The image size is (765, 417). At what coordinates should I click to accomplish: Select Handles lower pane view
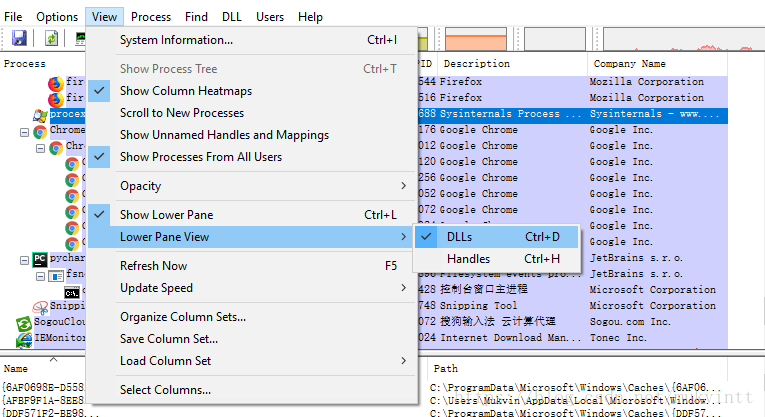pyautogui.click(x=497, y=258)
